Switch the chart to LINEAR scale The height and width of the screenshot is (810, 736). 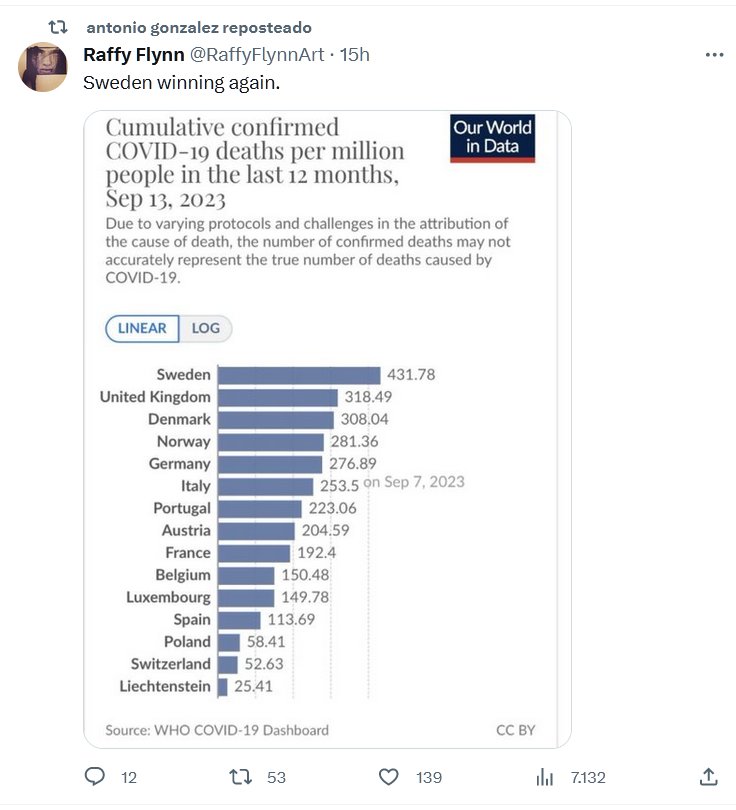pos(142,328)
